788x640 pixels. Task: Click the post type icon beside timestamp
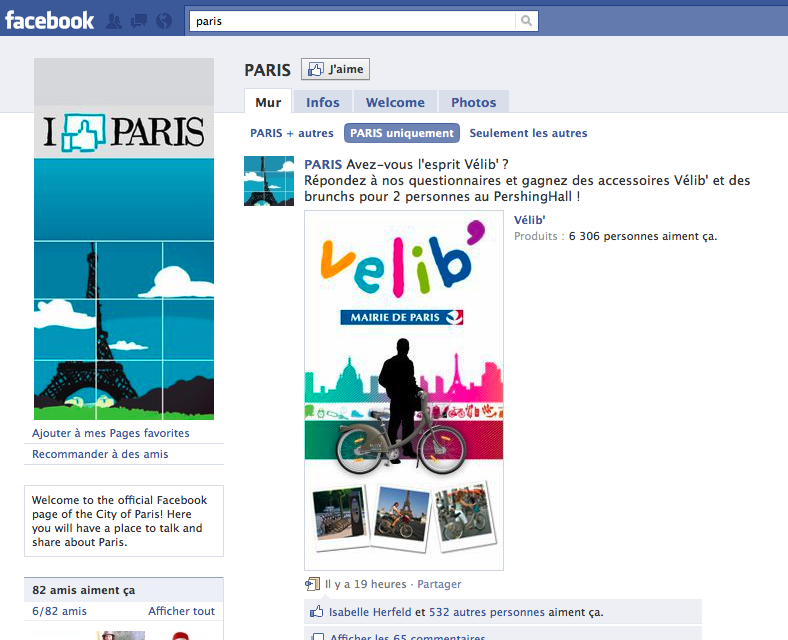[x=312, y=584]
